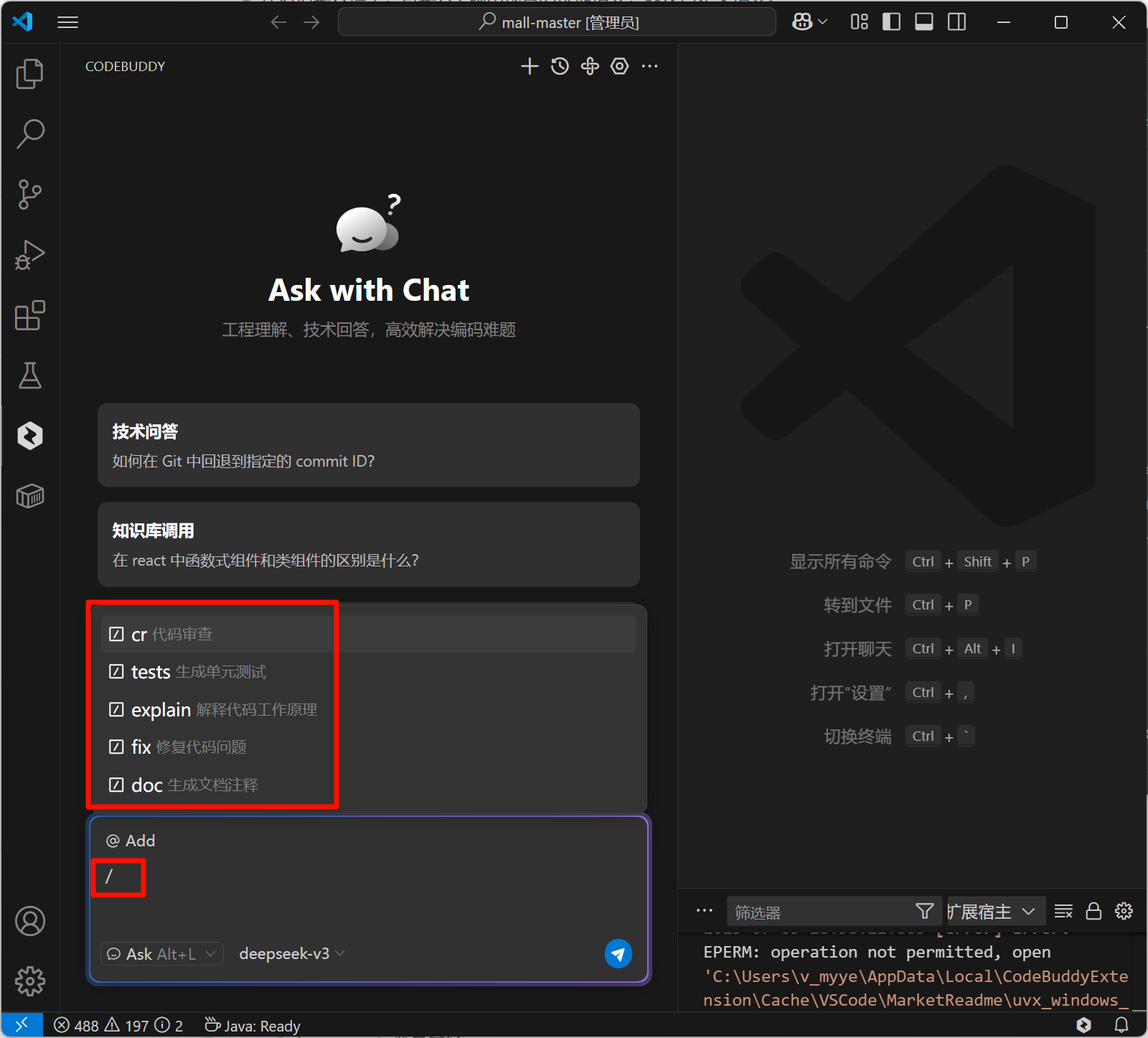Customize layout from the title bar
This screenshot has height=1038, width=1148.
(859, 22)
